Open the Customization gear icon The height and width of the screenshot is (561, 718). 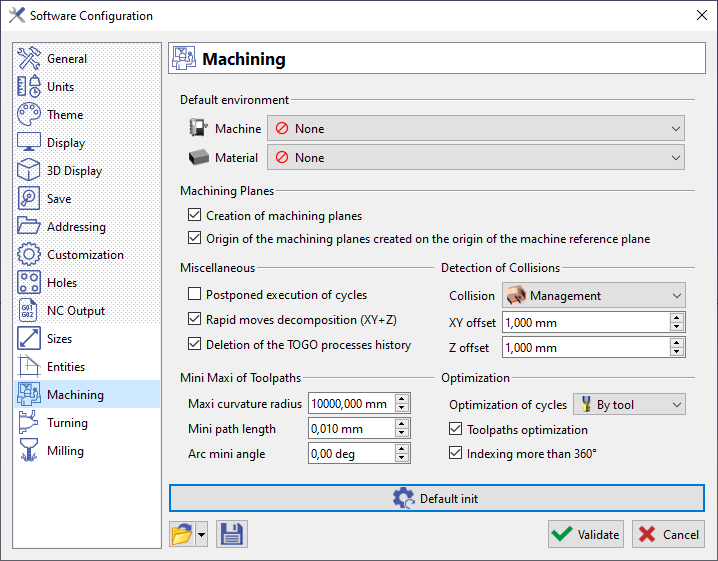tap(29, 255)
